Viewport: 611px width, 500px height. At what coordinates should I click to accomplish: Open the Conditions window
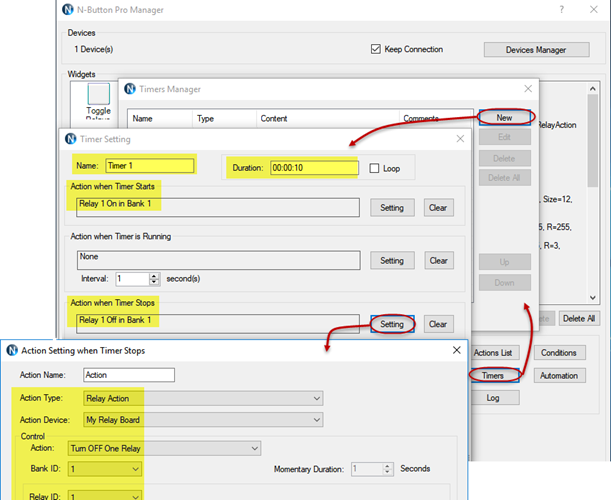point(559,353)
